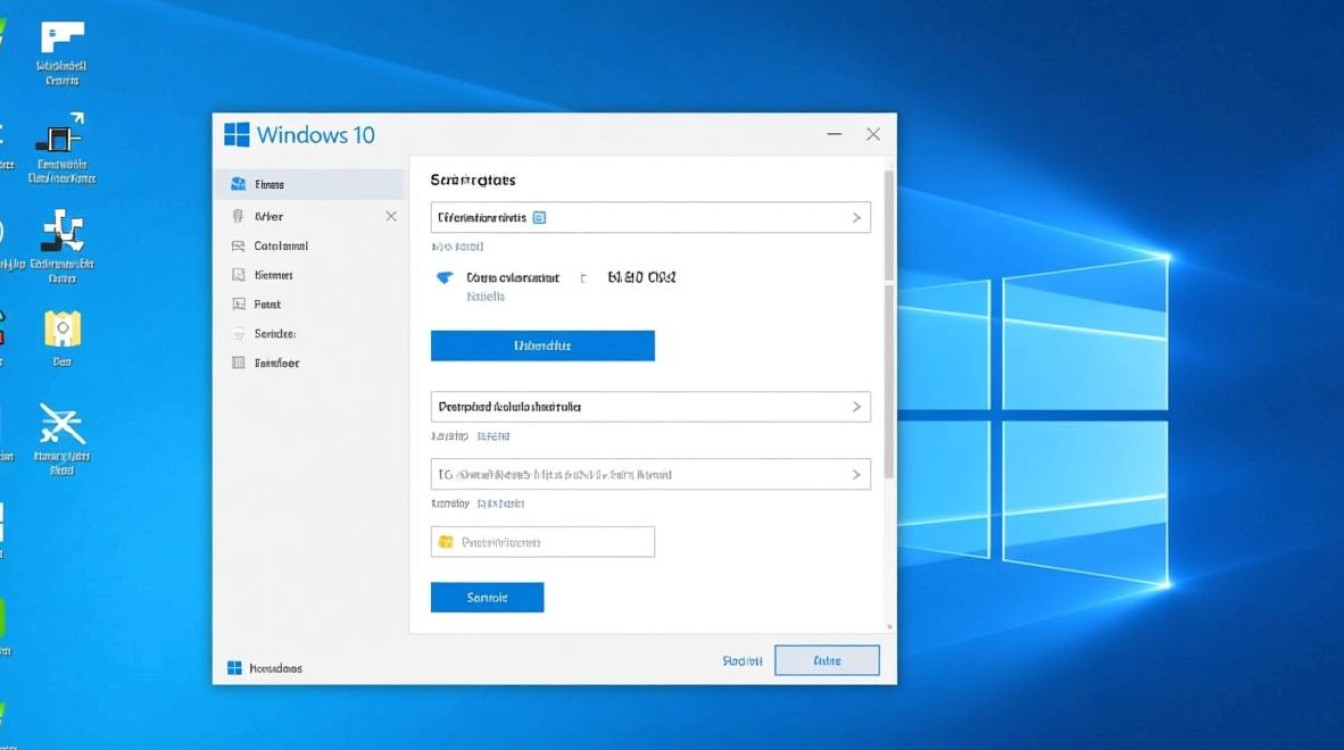This screenshot has width=1344, height=750.
Task: Click the wide blue button below the Wi-Fi row
Action: click(x=542, y=345)
